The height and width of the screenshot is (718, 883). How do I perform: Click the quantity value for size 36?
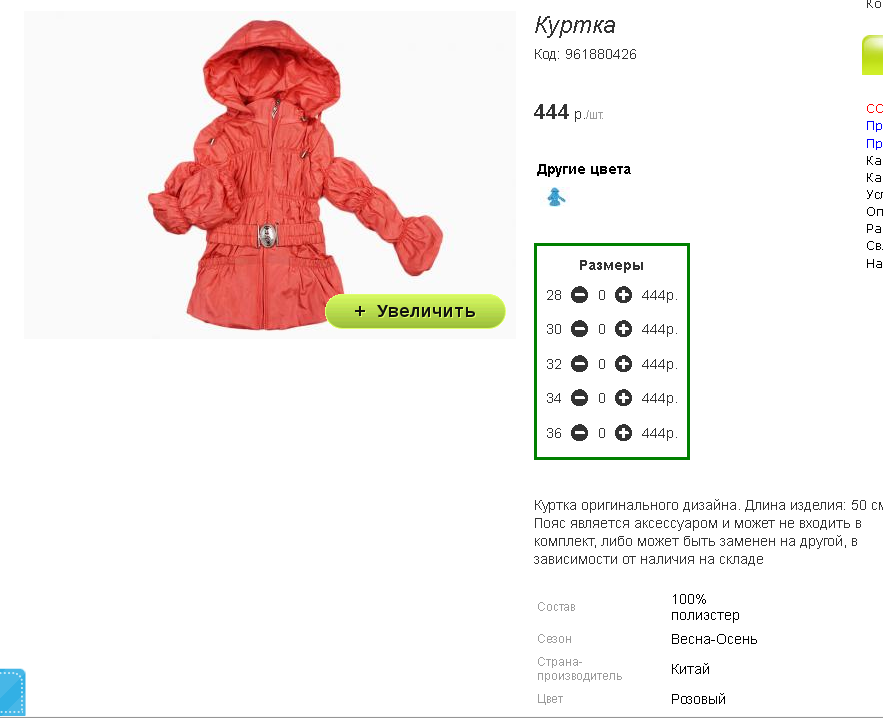(601, 433)
